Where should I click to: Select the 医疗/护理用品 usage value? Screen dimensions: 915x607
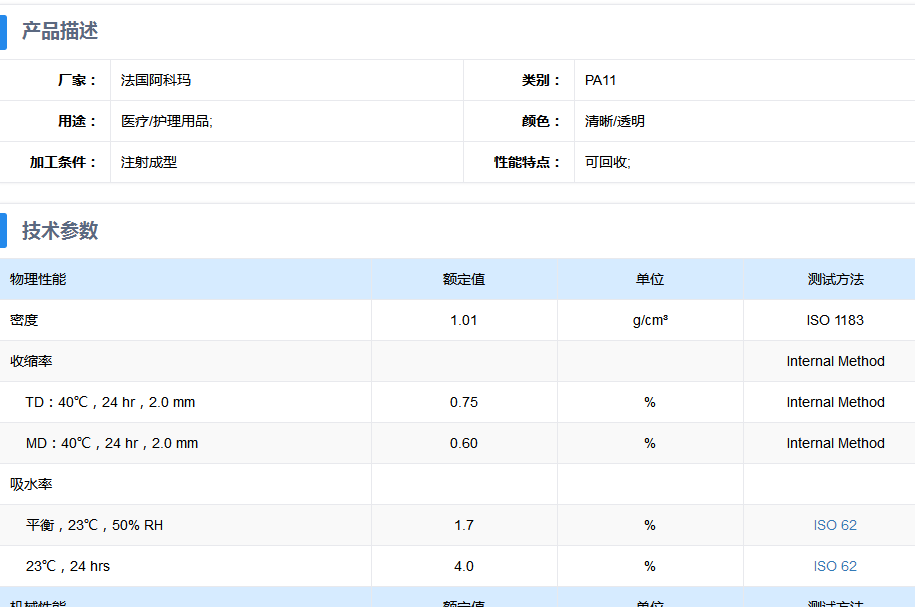click(166, 121)
